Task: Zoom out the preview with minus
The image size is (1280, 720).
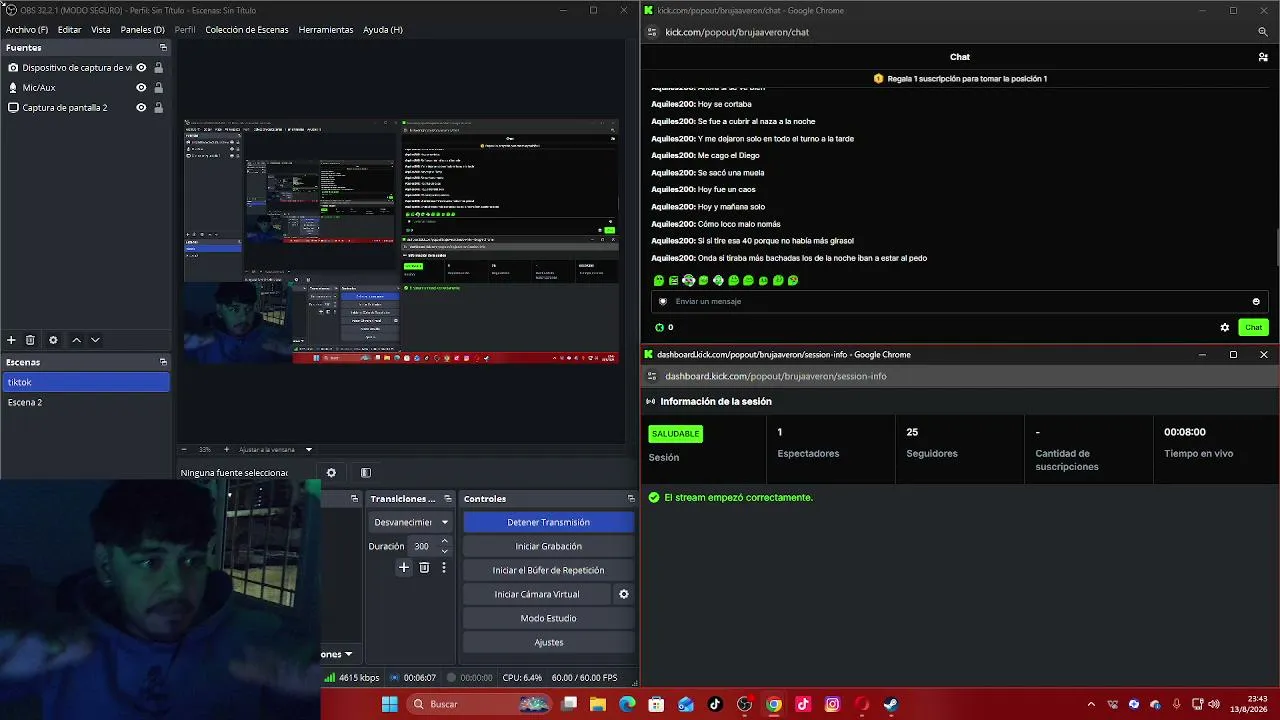Action: pyautogui.click(x=183, y=450)
